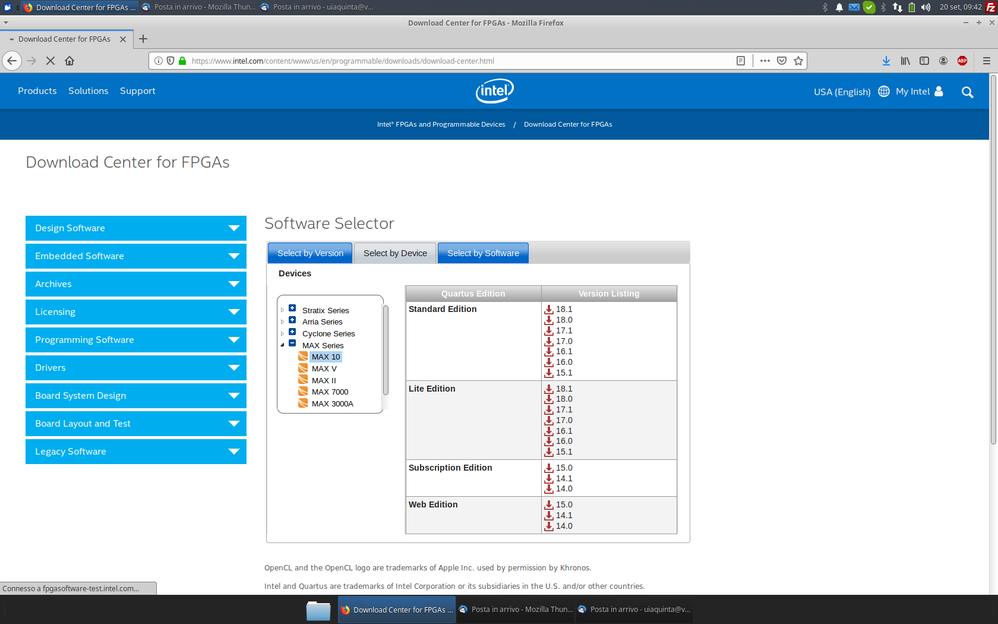
Task: Click the green padlock site security icon
Action: pos(183,60)
